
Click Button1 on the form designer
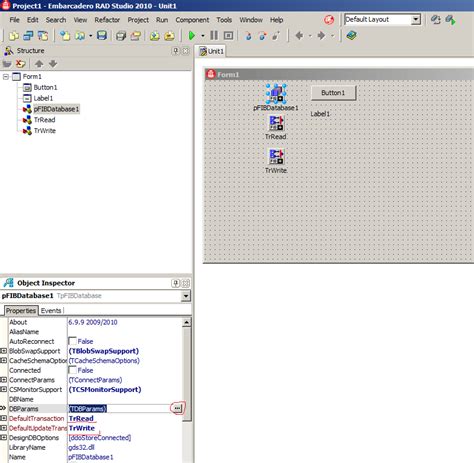(333, 93)
